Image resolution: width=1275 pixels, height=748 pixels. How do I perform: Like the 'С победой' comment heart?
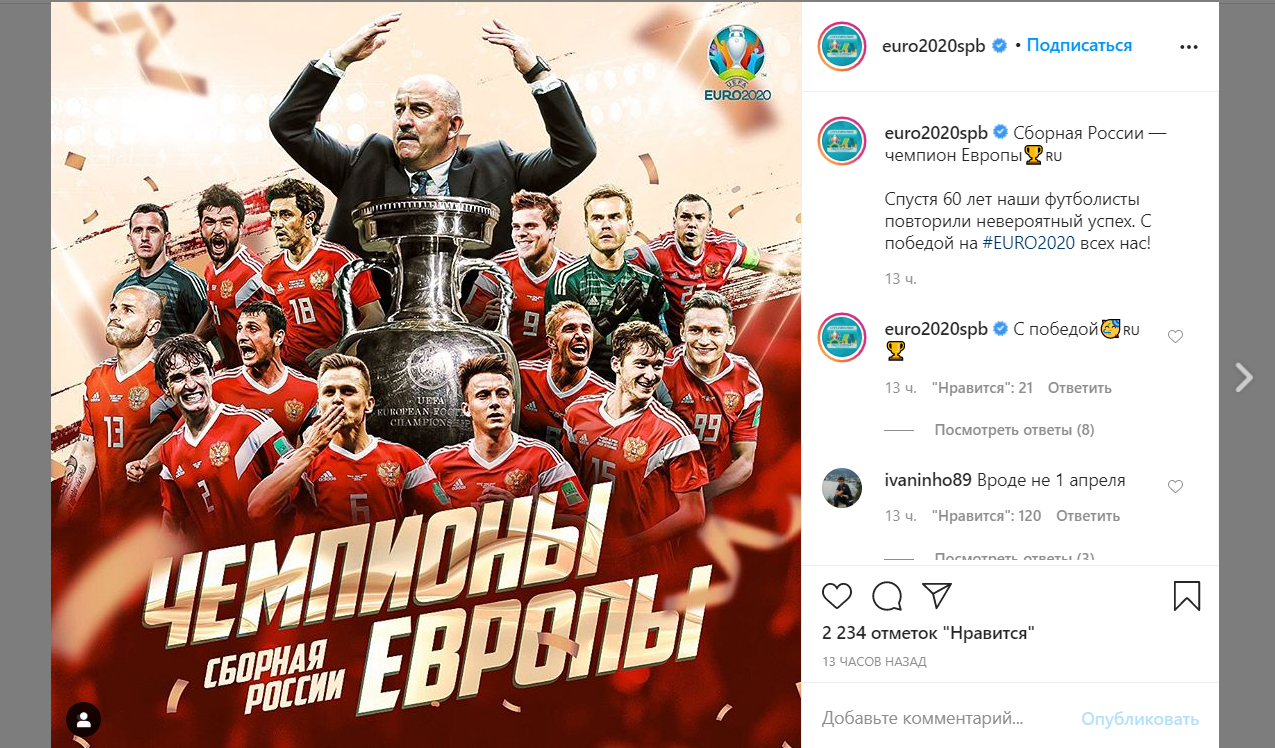(1176, 337)
